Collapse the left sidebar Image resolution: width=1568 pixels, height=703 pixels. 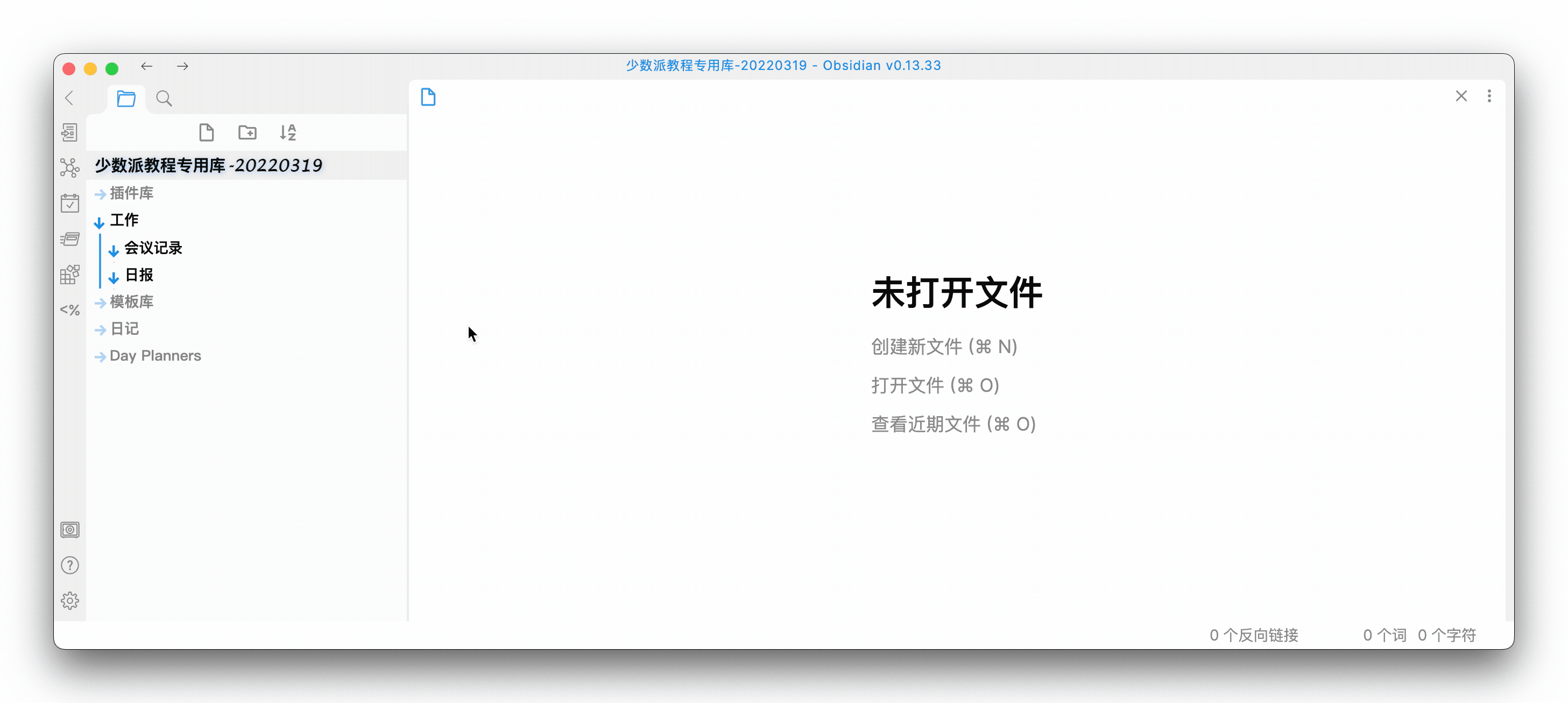(69, 97)
